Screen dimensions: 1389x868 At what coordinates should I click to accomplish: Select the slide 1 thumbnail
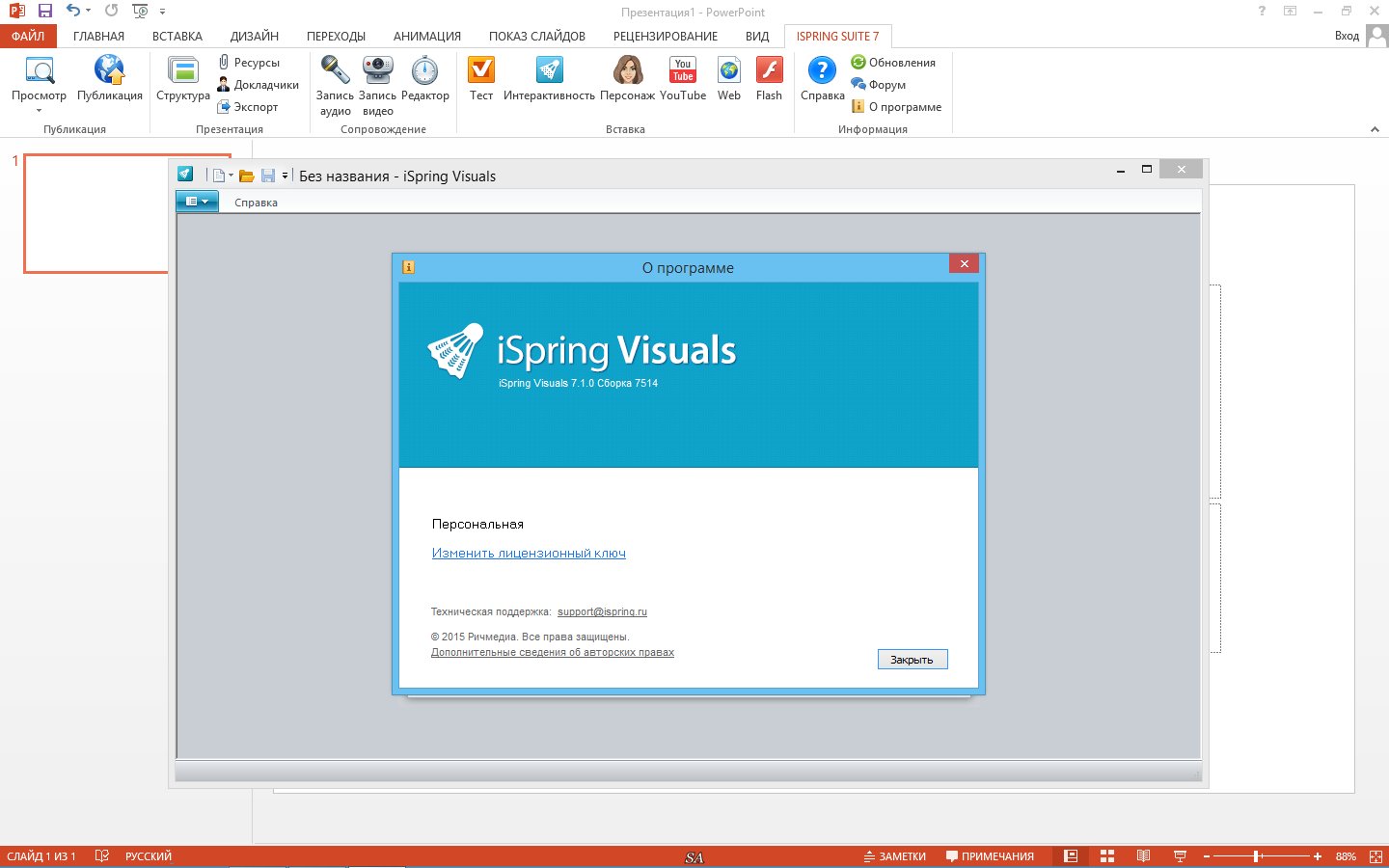(x=96, y=213)
